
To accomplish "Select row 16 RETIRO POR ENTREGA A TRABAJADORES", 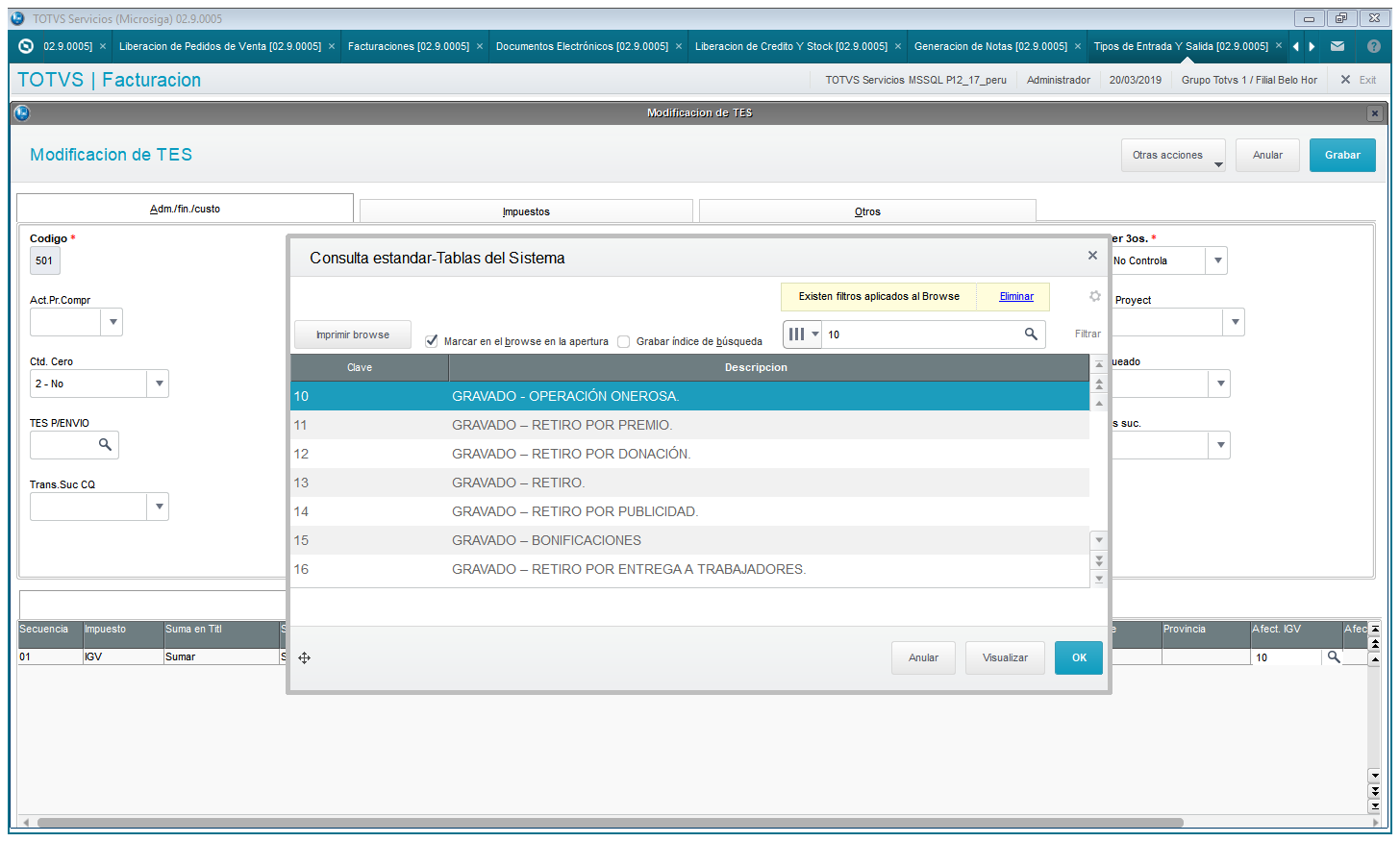I will [689, 569].
